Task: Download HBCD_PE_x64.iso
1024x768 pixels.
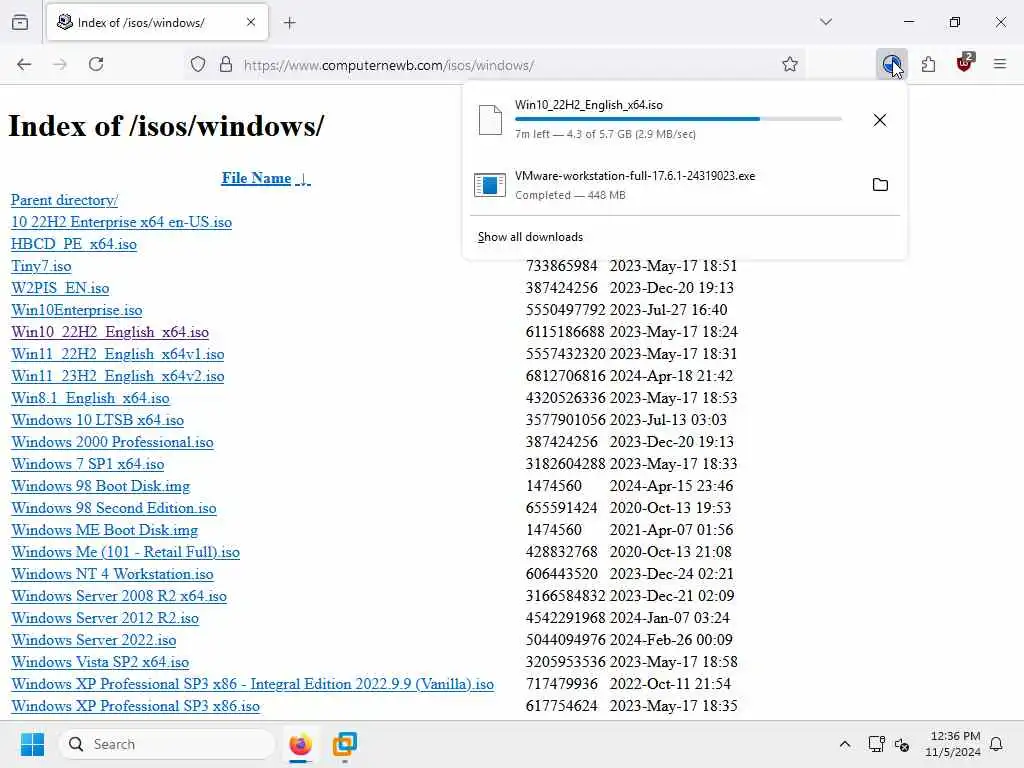Action: pos(74,244)
